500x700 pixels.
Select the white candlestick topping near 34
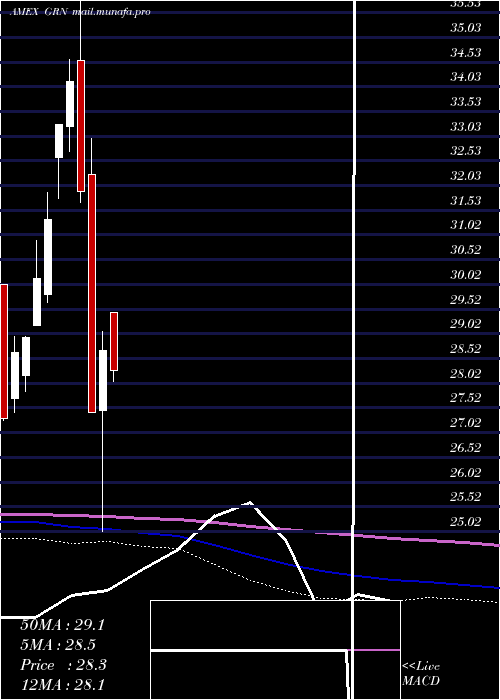coord(70,104)
